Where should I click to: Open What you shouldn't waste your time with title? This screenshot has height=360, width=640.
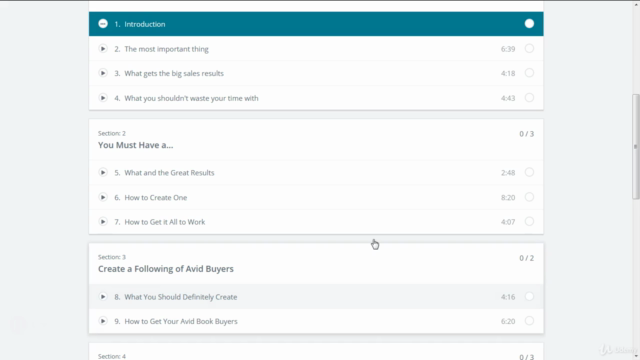[191, 98]
